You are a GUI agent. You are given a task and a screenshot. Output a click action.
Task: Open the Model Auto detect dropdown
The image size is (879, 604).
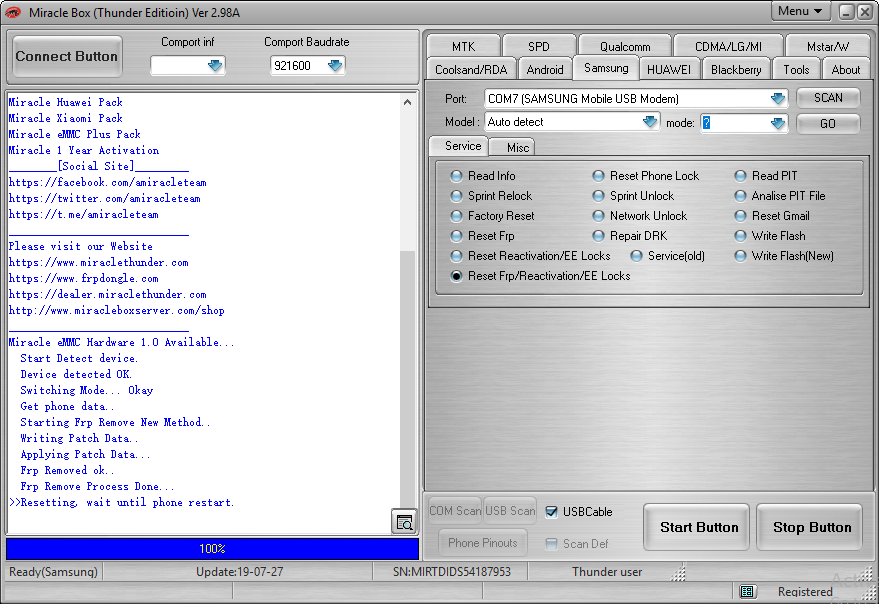[650, 122]
